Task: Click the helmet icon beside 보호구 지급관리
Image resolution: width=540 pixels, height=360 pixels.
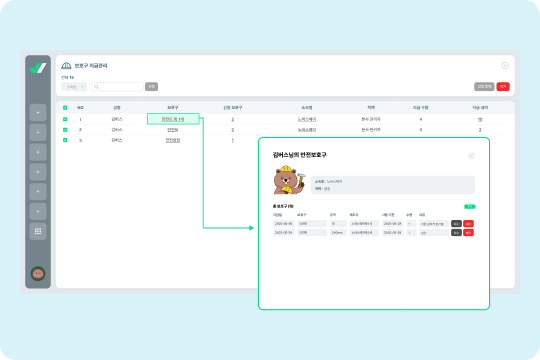Action: [x=66, y=65]
